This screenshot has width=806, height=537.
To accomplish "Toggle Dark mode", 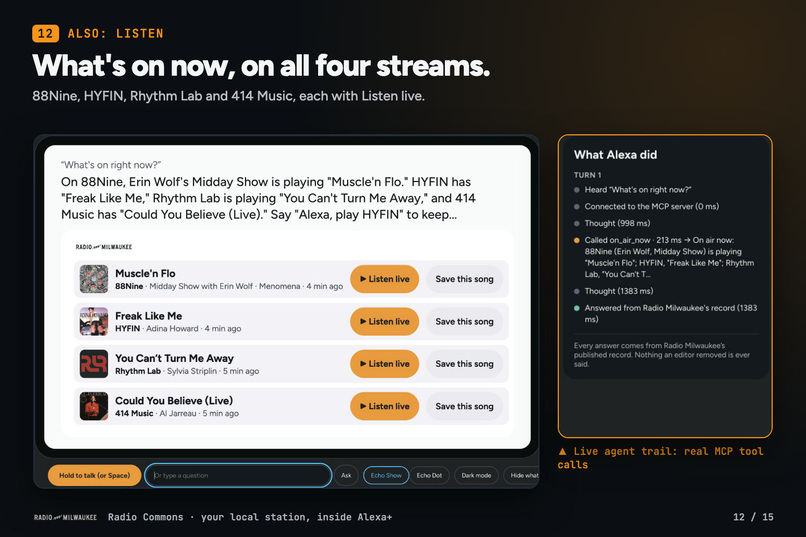I will [476, 475].
